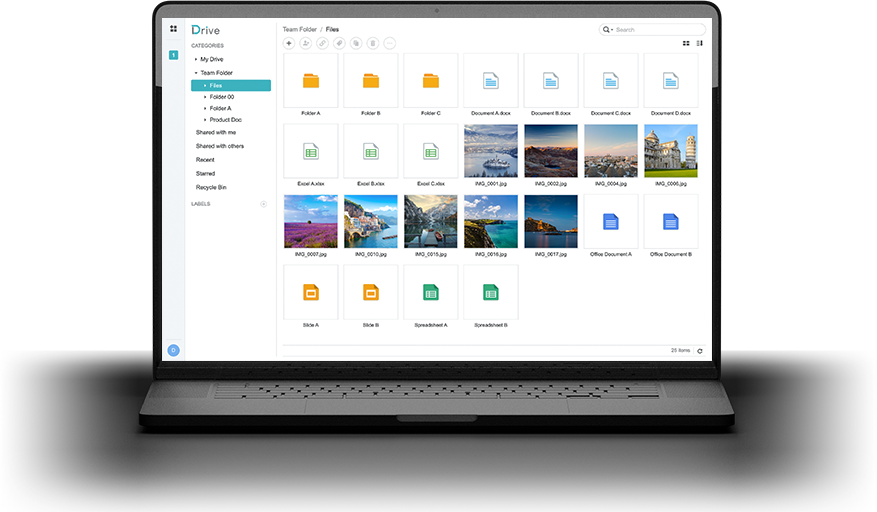The width and height of the screenshot is (877, 512).
Task: Open the search options dropdown arrow
Action: click(x=611, y=30)
